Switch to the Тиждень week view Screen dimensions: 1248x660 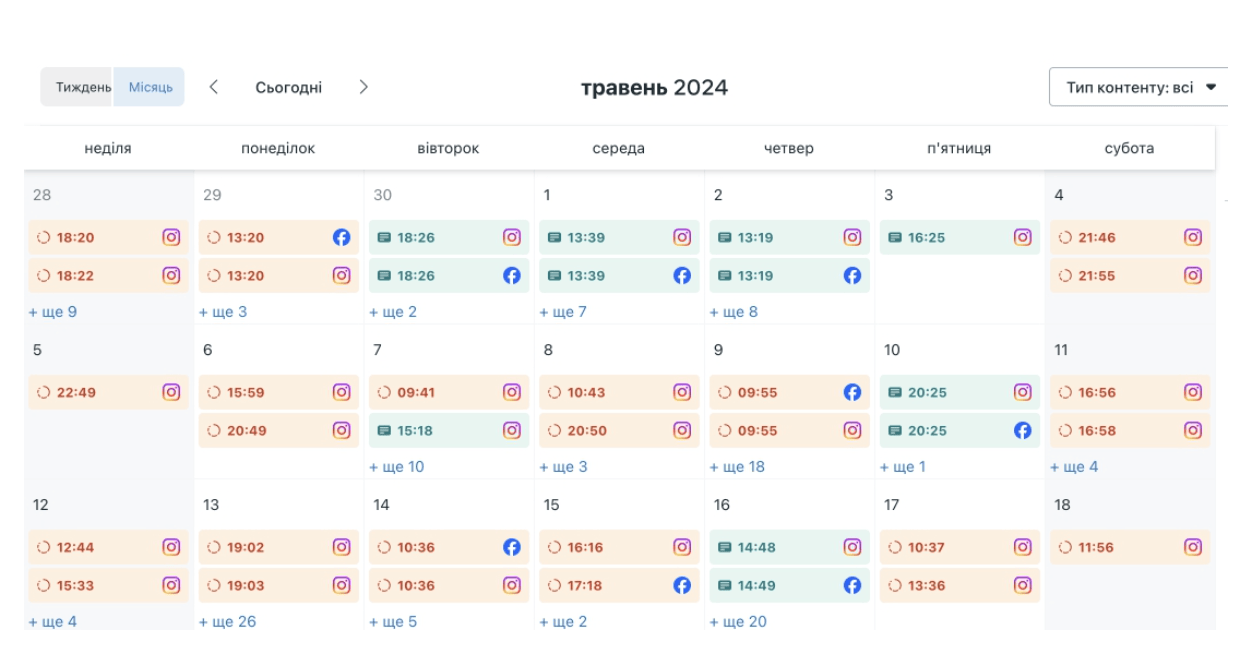[83, 87]
